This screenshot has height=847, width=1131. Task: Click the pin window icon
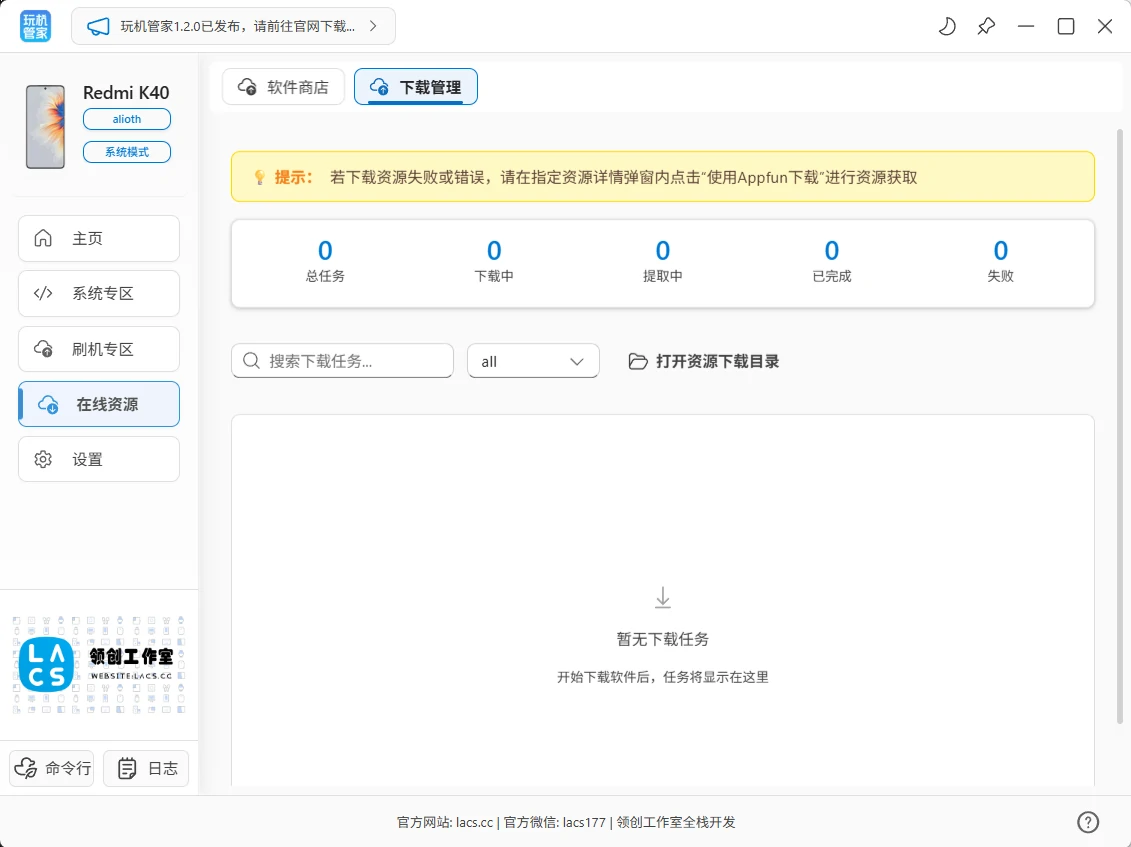pos(986,27)
